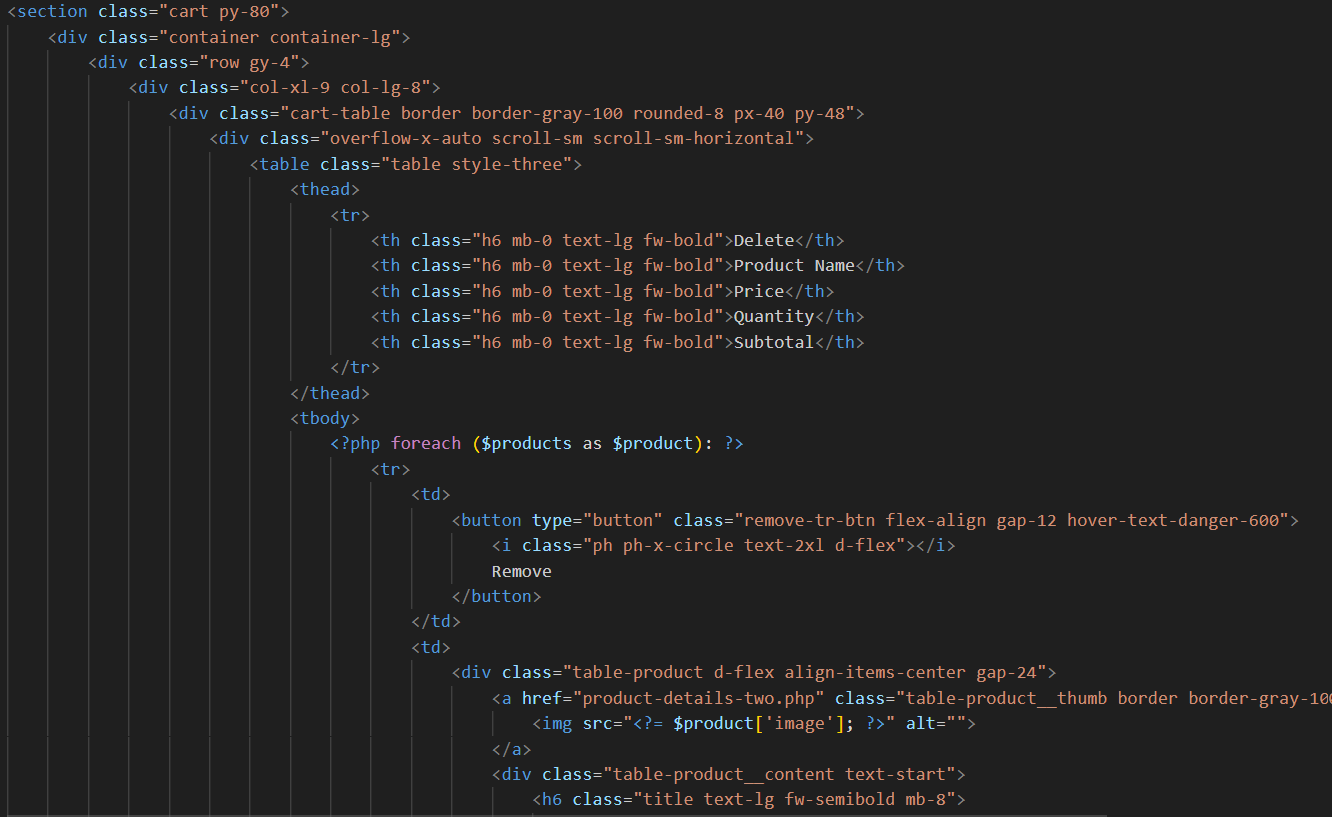This screenshot has width=1332, height=817.
Task: Click the Delete table header text
Action: click(x=762, y=239)
